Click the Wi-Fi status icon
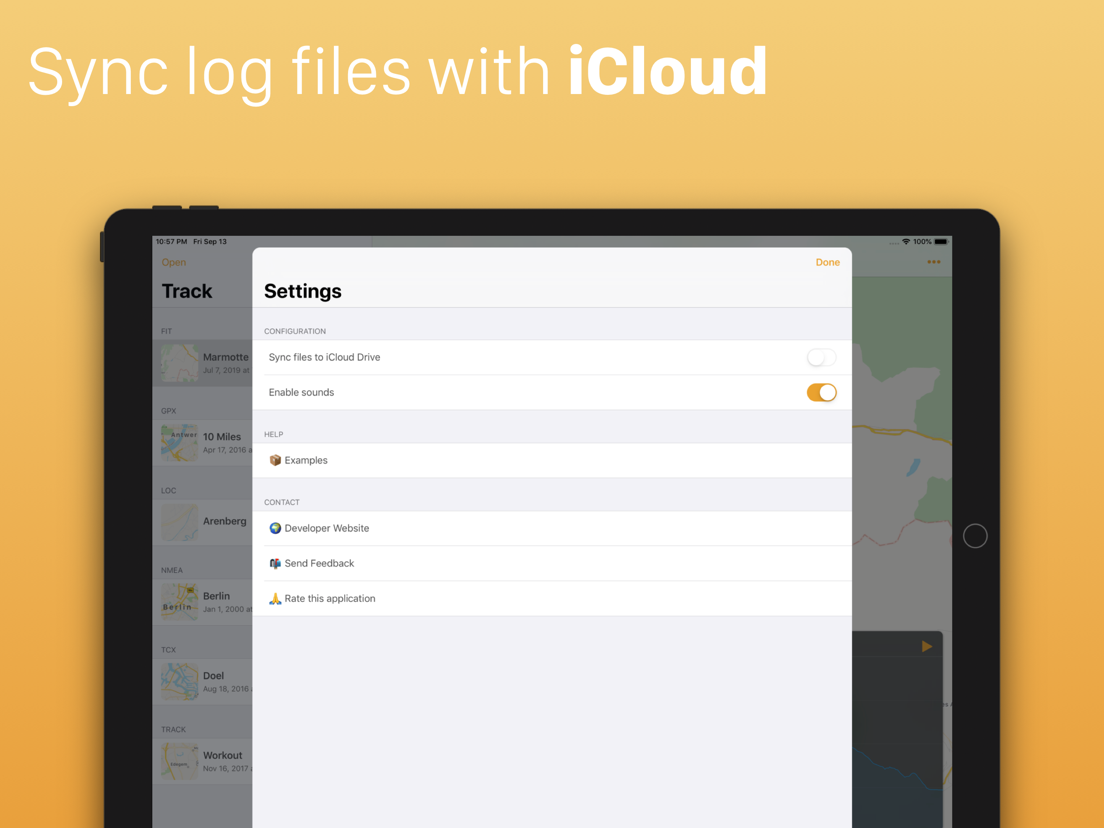Image resolution: width=1104 pixels, height=828 pixels. pyautogui.click(x=906, y=242)
